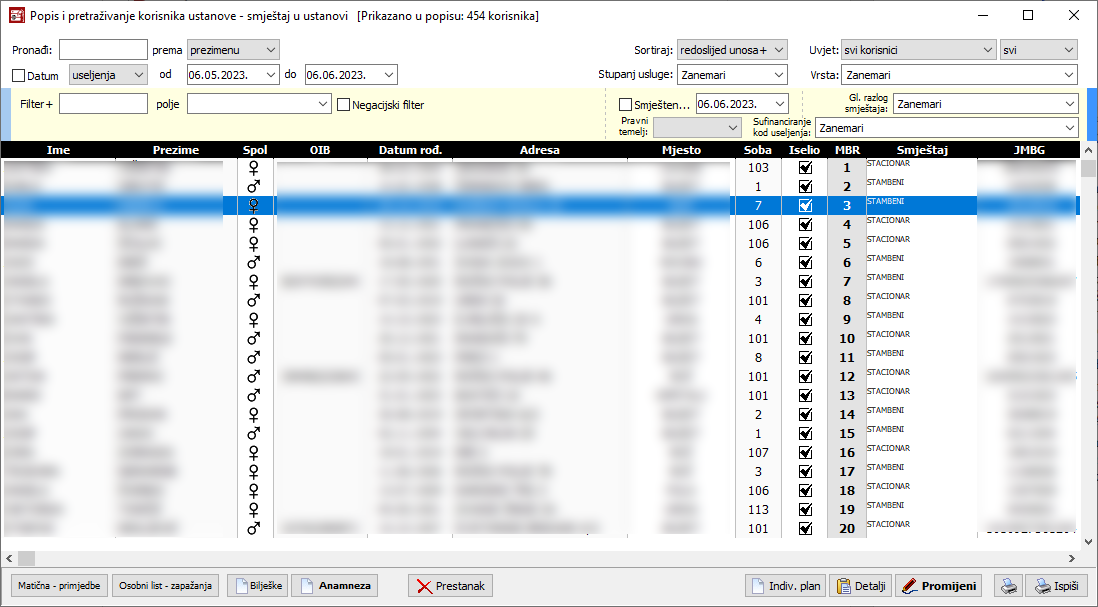Open Detalji clipboard button
This screenshot has height=607, width=1098.
click(x=861, y=586)
